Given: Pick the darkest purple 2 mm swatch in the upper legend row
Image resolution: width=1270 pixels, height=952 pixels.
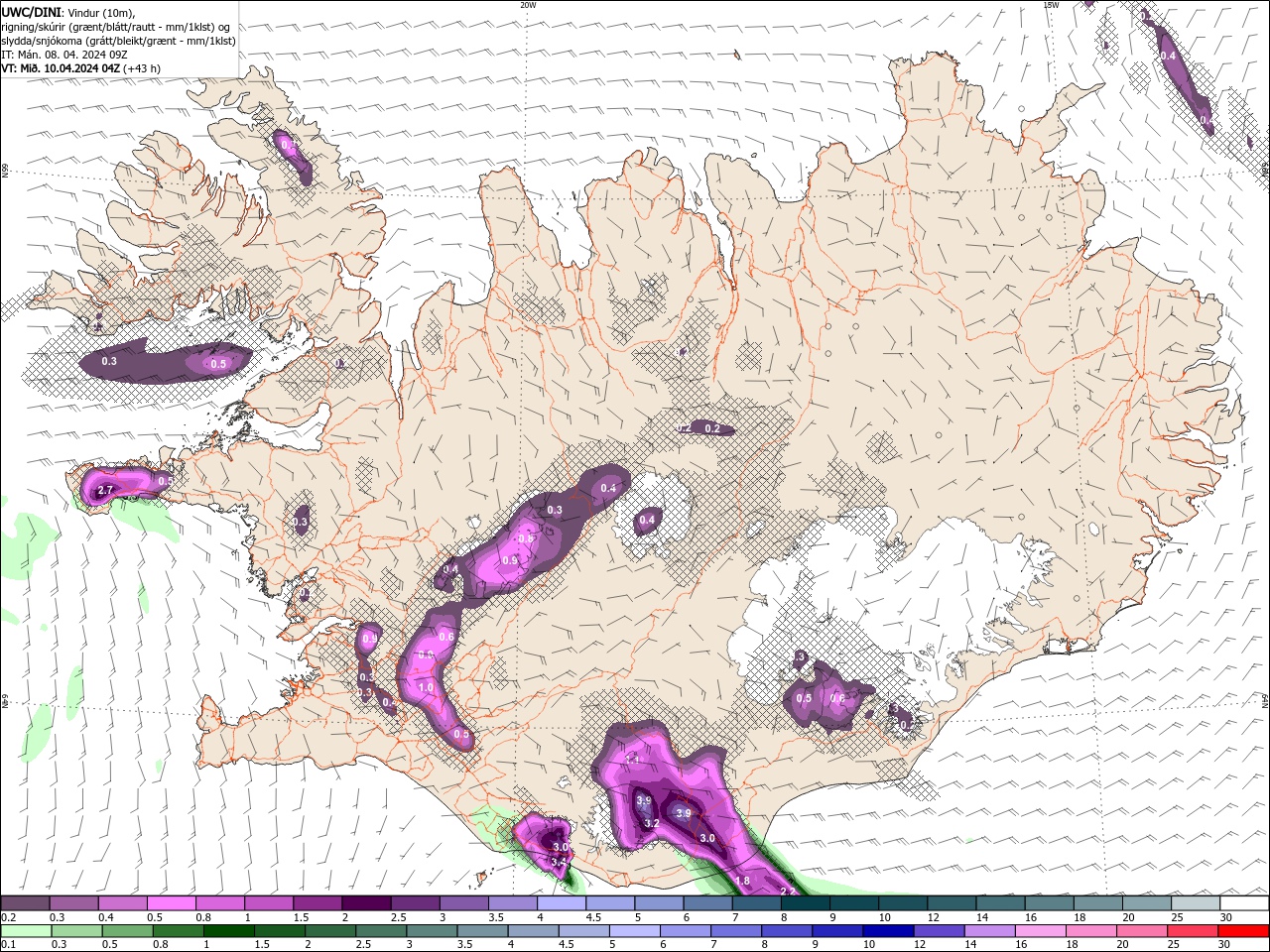Looking at the screenshot, I should click(x=366, y=902).
